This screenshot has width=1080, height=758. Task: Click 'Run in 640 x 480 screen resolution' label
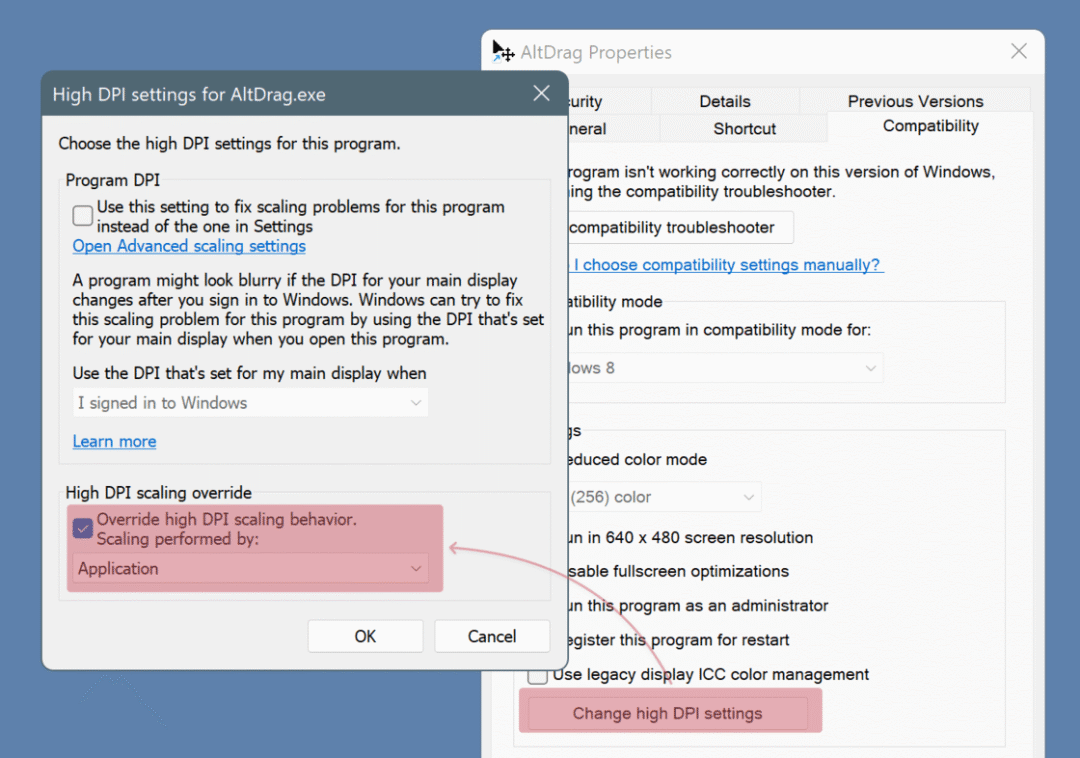(691, 538)
